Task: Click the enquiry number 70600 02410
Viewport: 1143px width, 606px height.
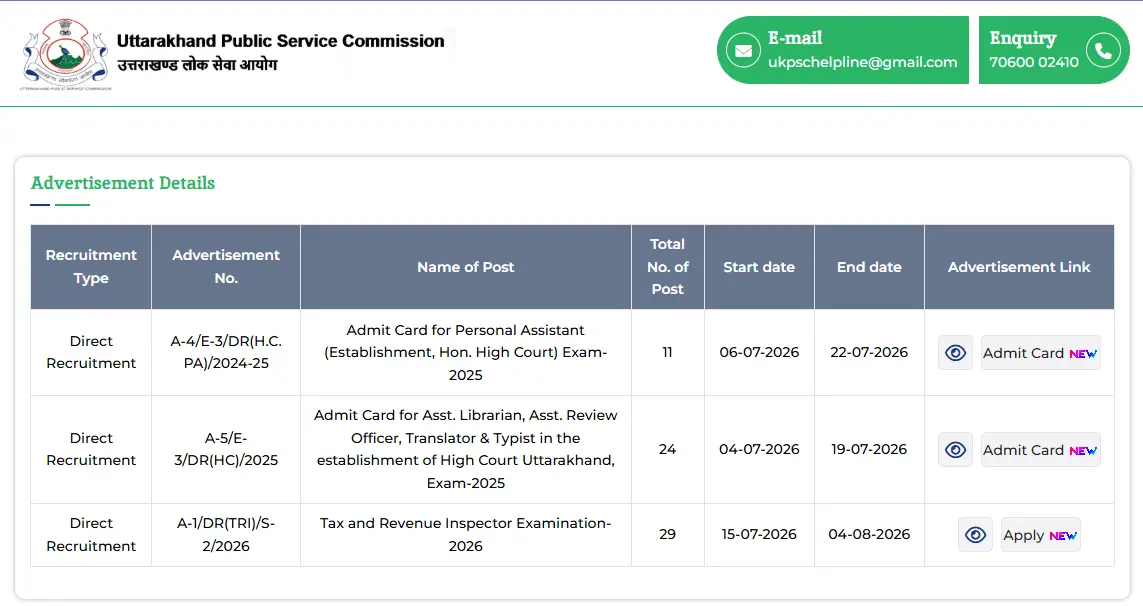Action: click(1034, 62)
